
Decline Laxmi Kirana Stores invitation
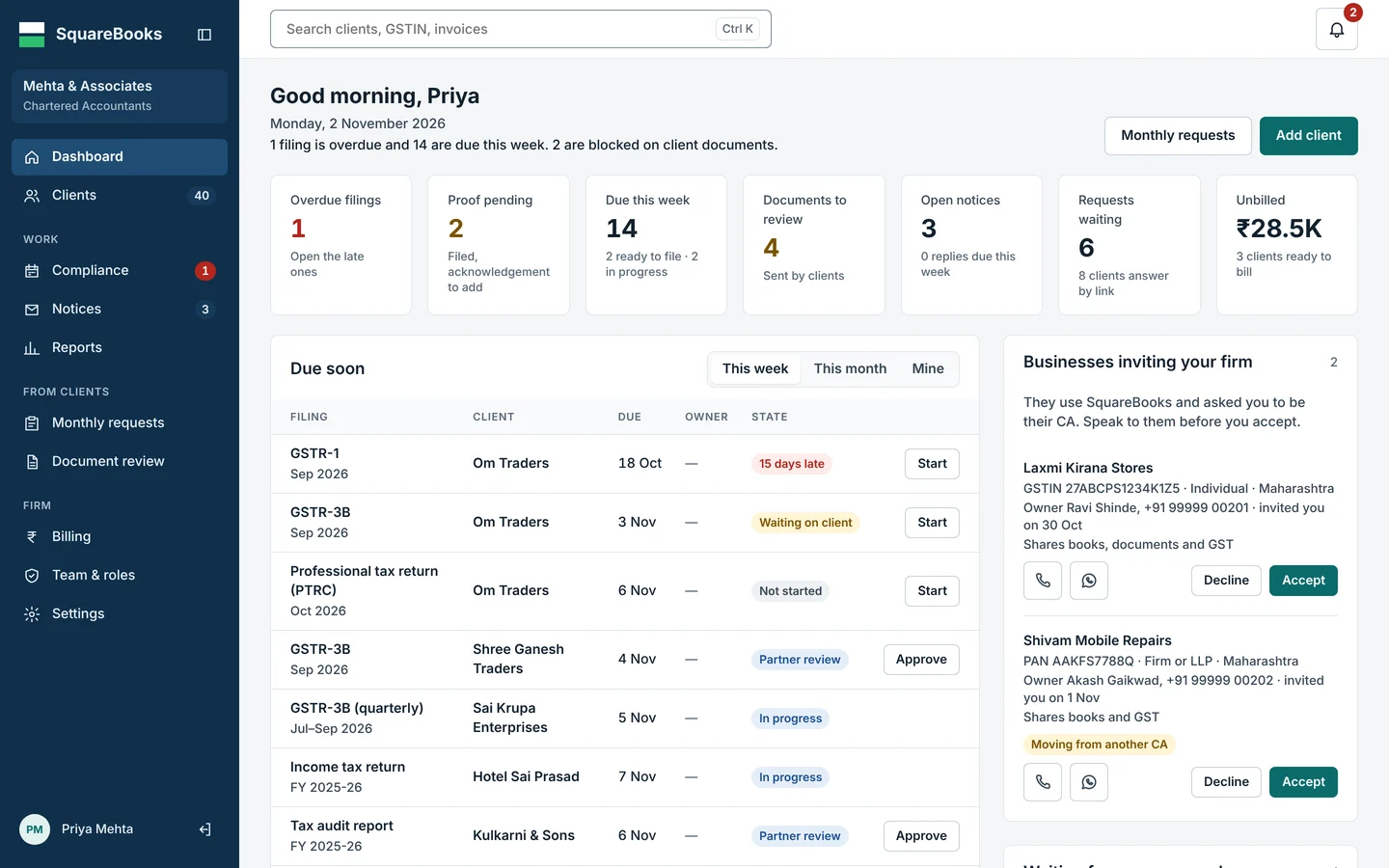[x=1226, y=581]
